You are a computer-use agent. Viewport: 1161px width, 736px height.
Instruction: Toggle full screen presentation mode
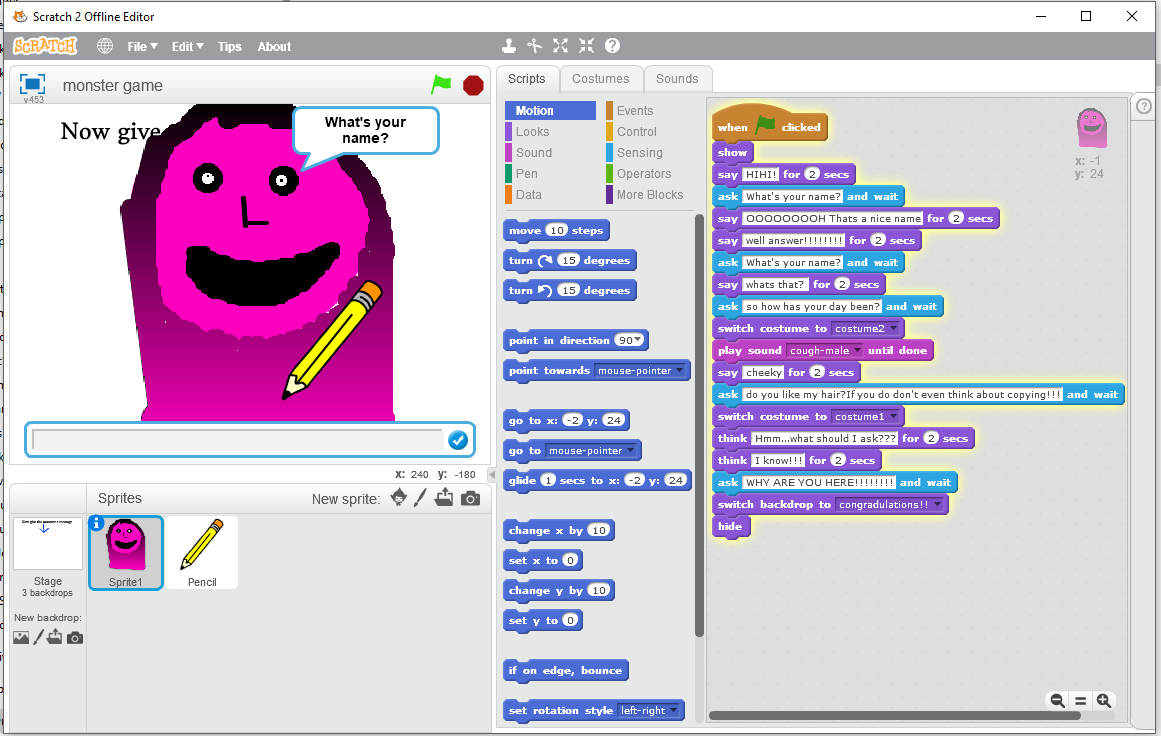[x=33, y=84]
